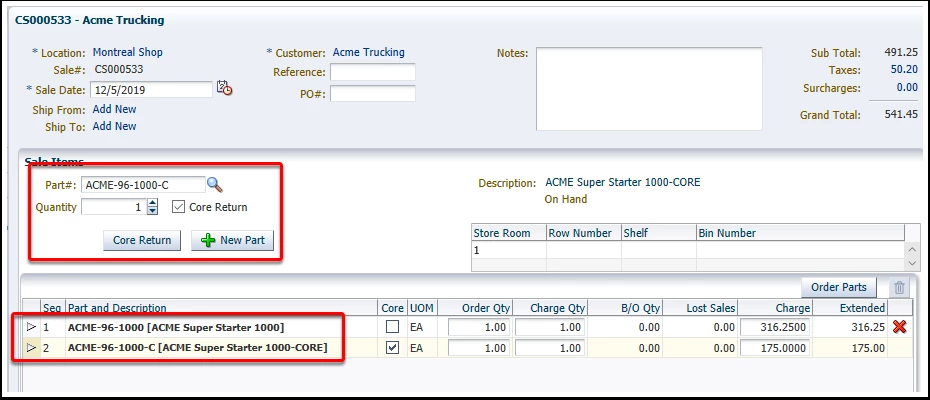930x400 pixels.
Task: Click the Store Room column header
Action: pyautogui.click(x=509, y=233)
